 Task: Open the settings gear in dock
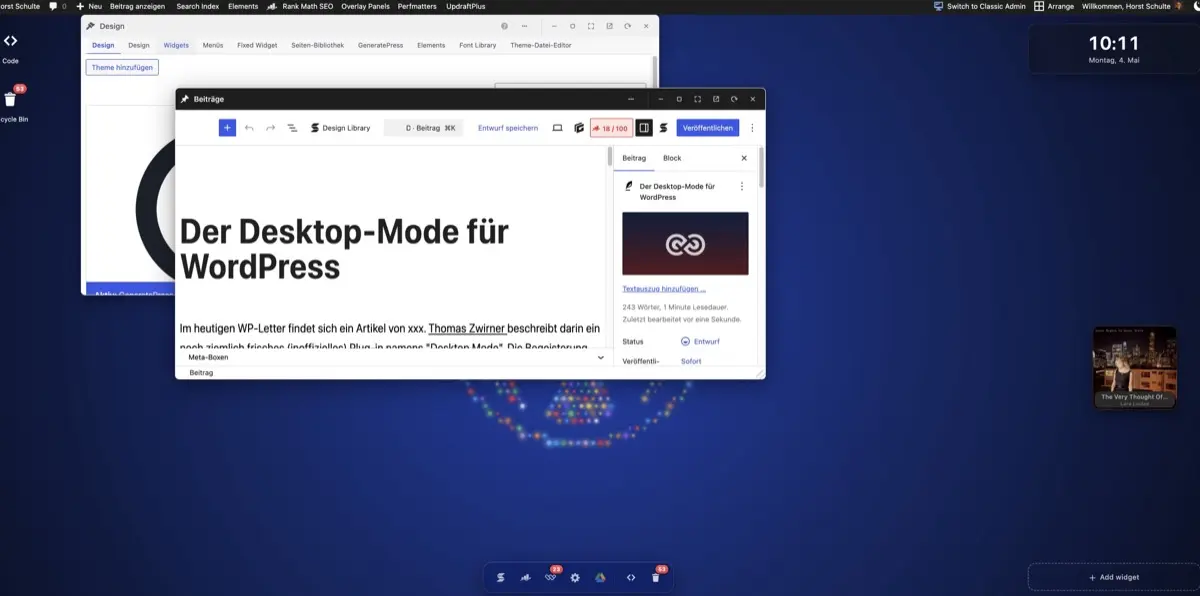point(575,577)
